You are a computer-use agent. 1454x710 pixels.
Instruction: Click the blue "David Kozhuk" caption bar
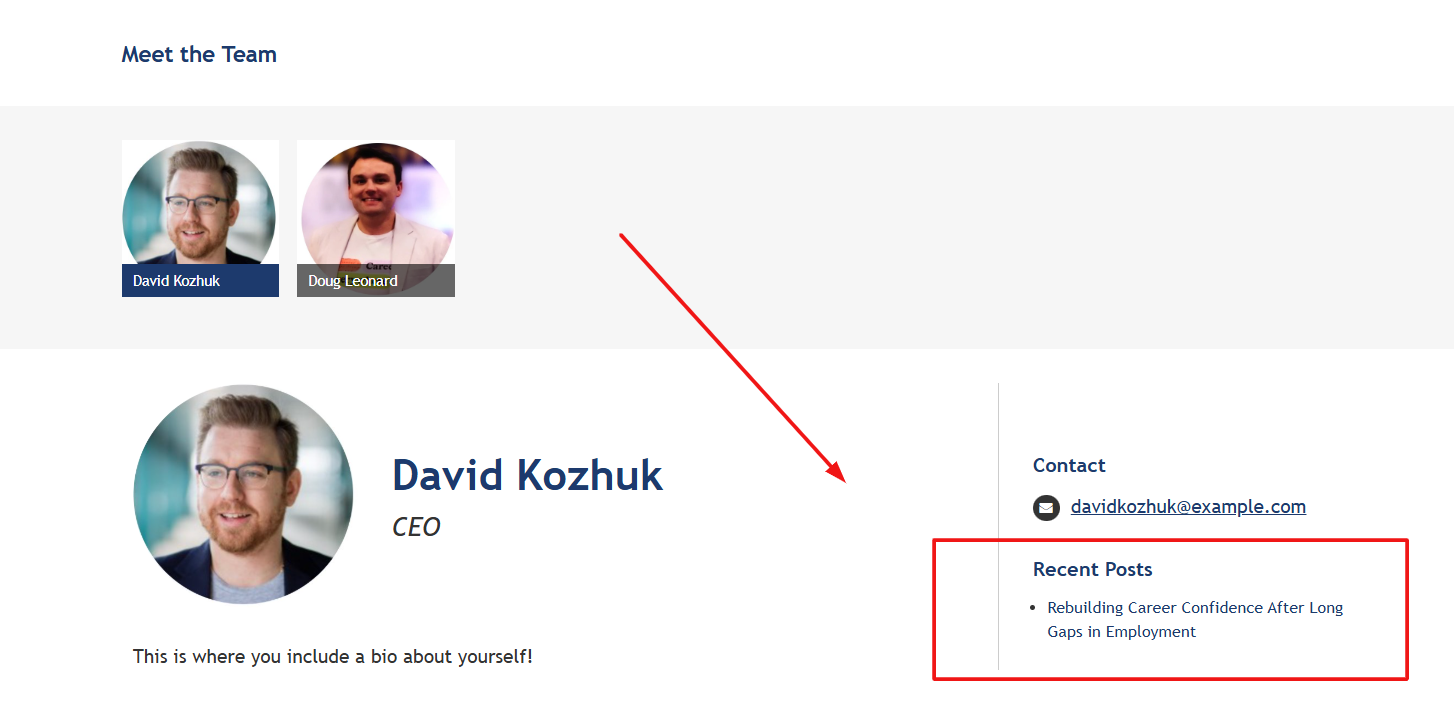[x=200, y=281]
